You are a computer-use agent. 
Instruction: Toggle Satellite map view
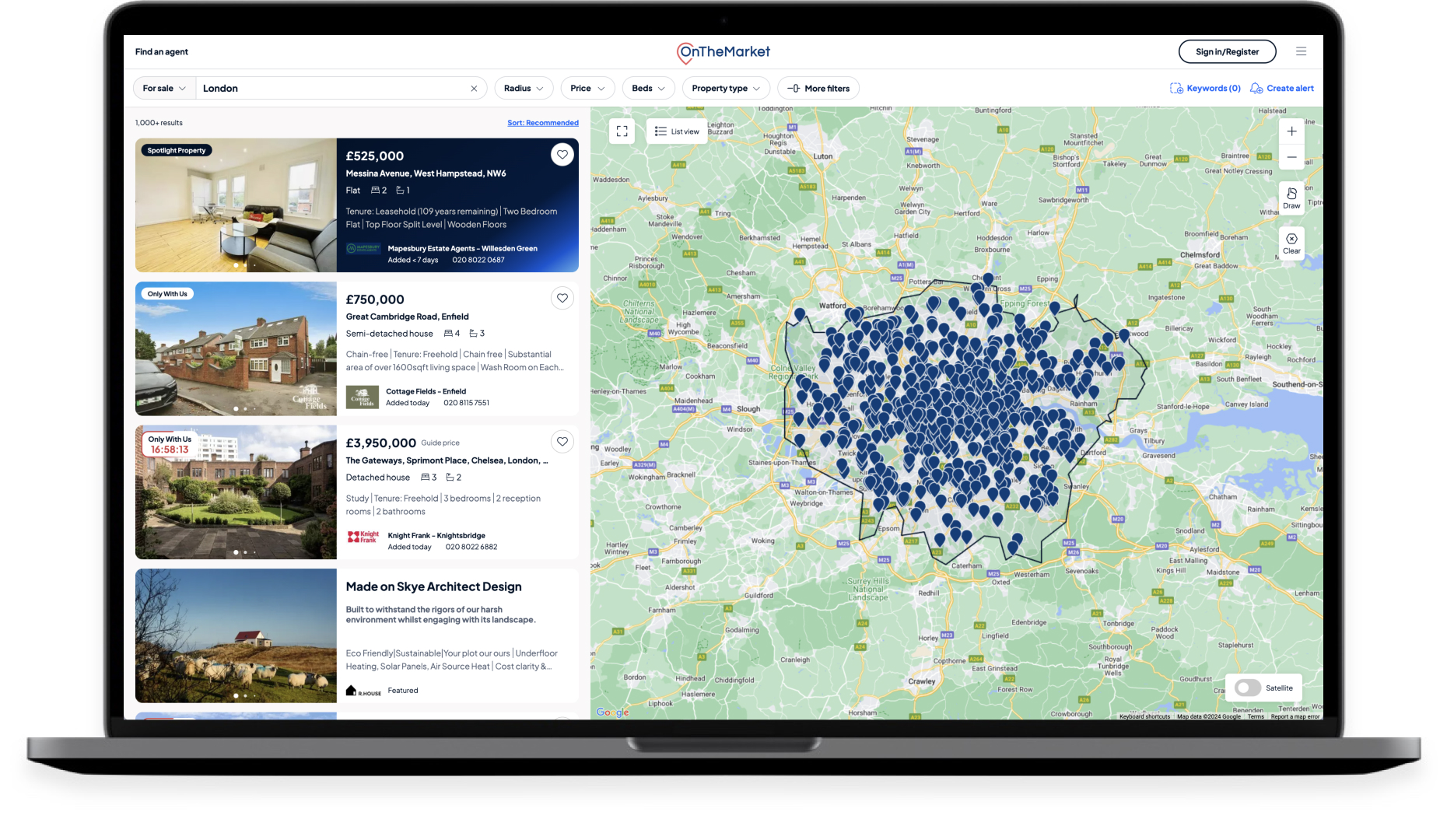point(1248,688)
